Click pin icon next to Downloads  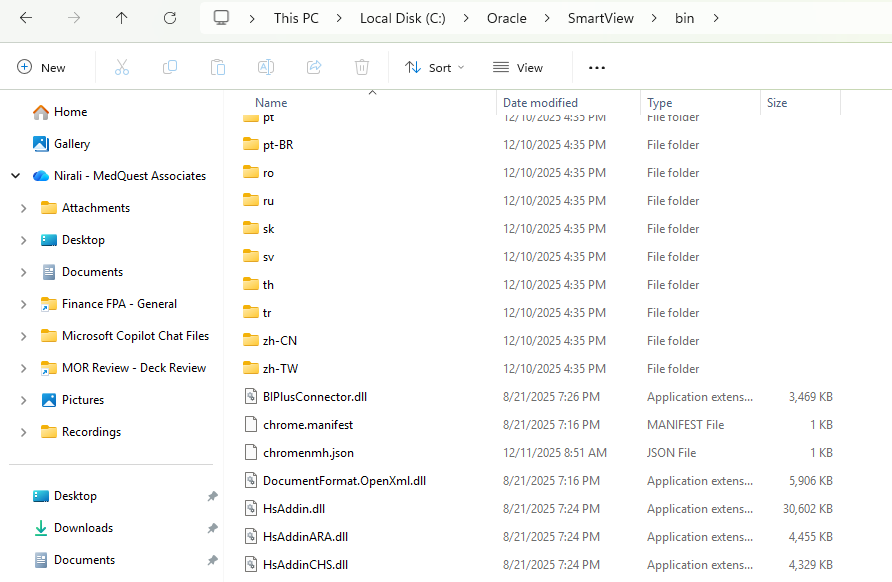212,528
